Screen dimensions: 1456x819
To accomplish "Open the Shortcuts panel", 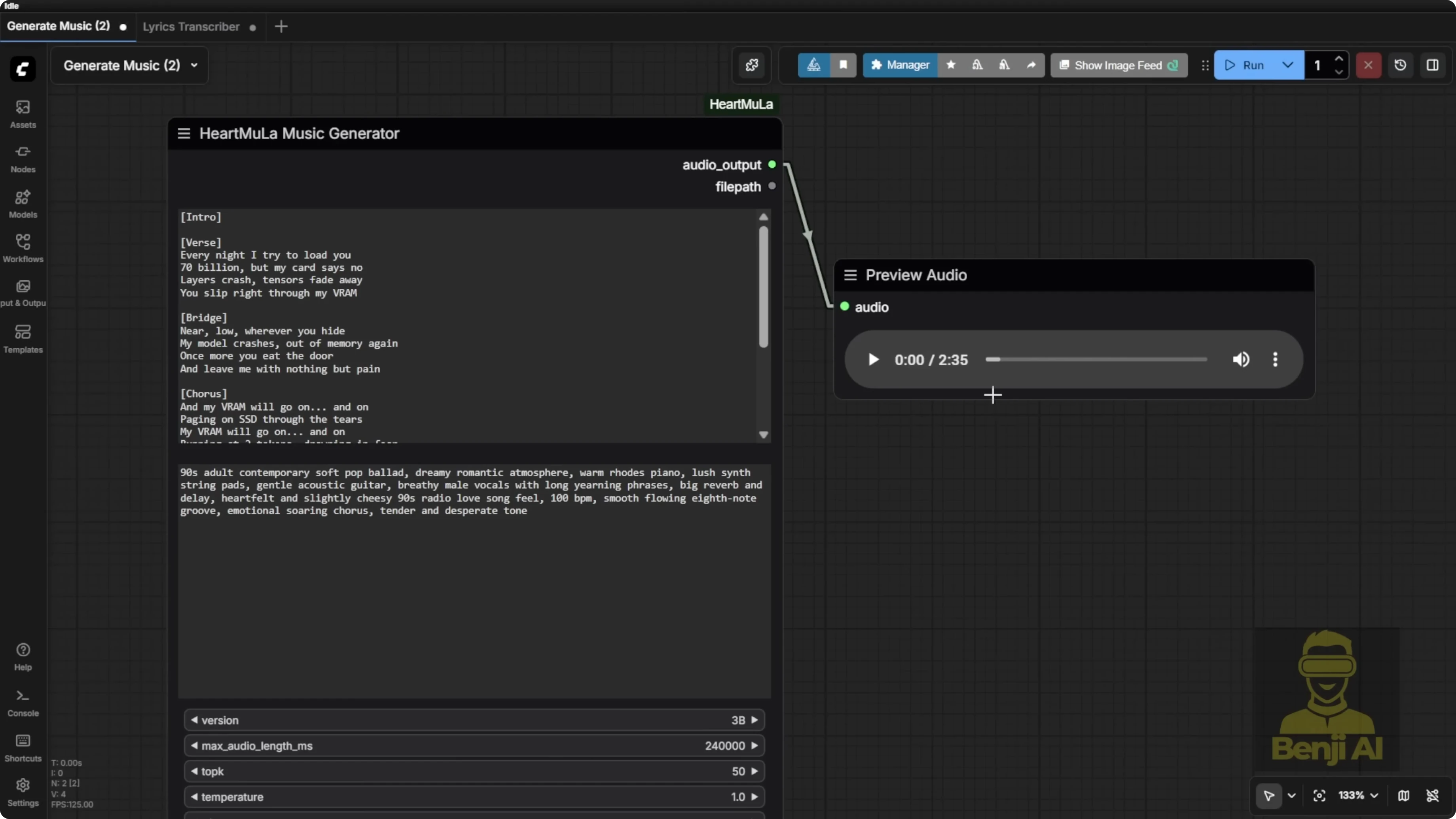I will 23,747.
